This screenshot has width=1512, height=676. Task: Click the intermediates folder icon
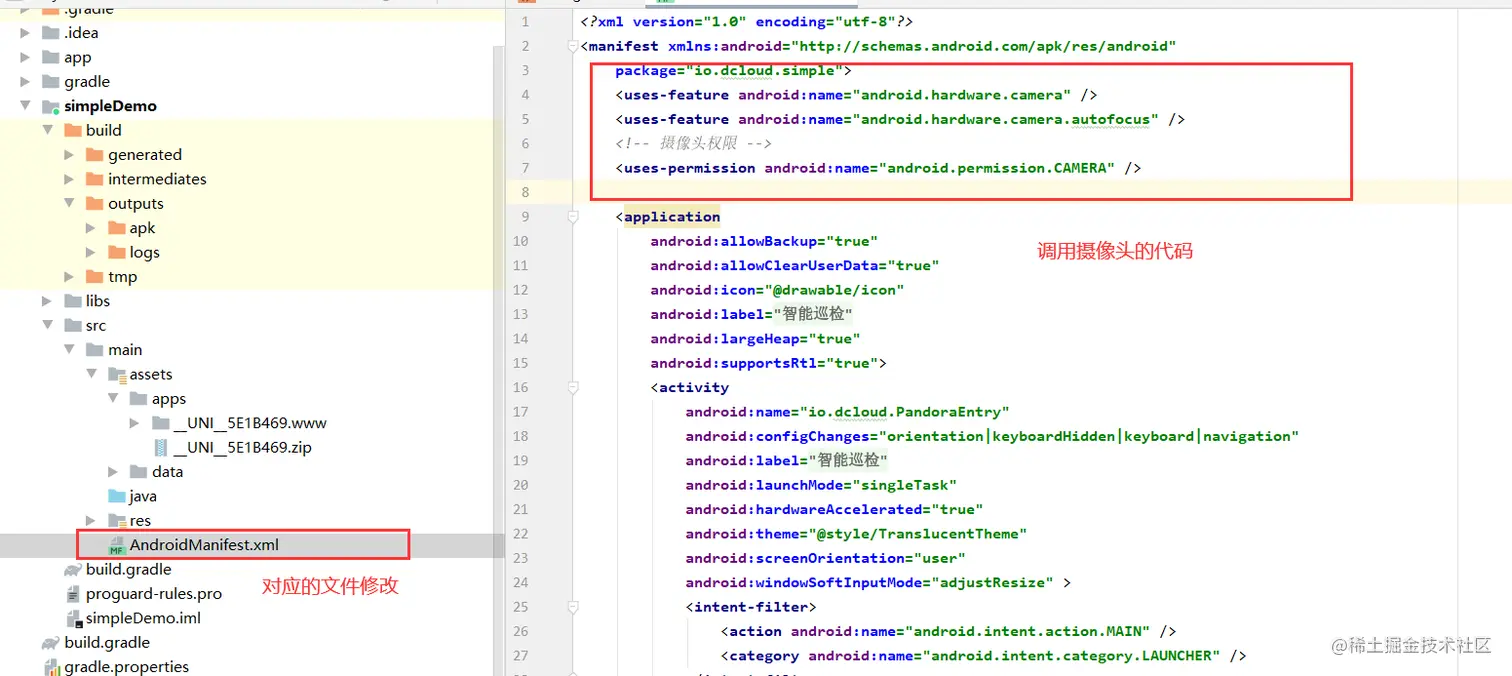tap(95, 179)
